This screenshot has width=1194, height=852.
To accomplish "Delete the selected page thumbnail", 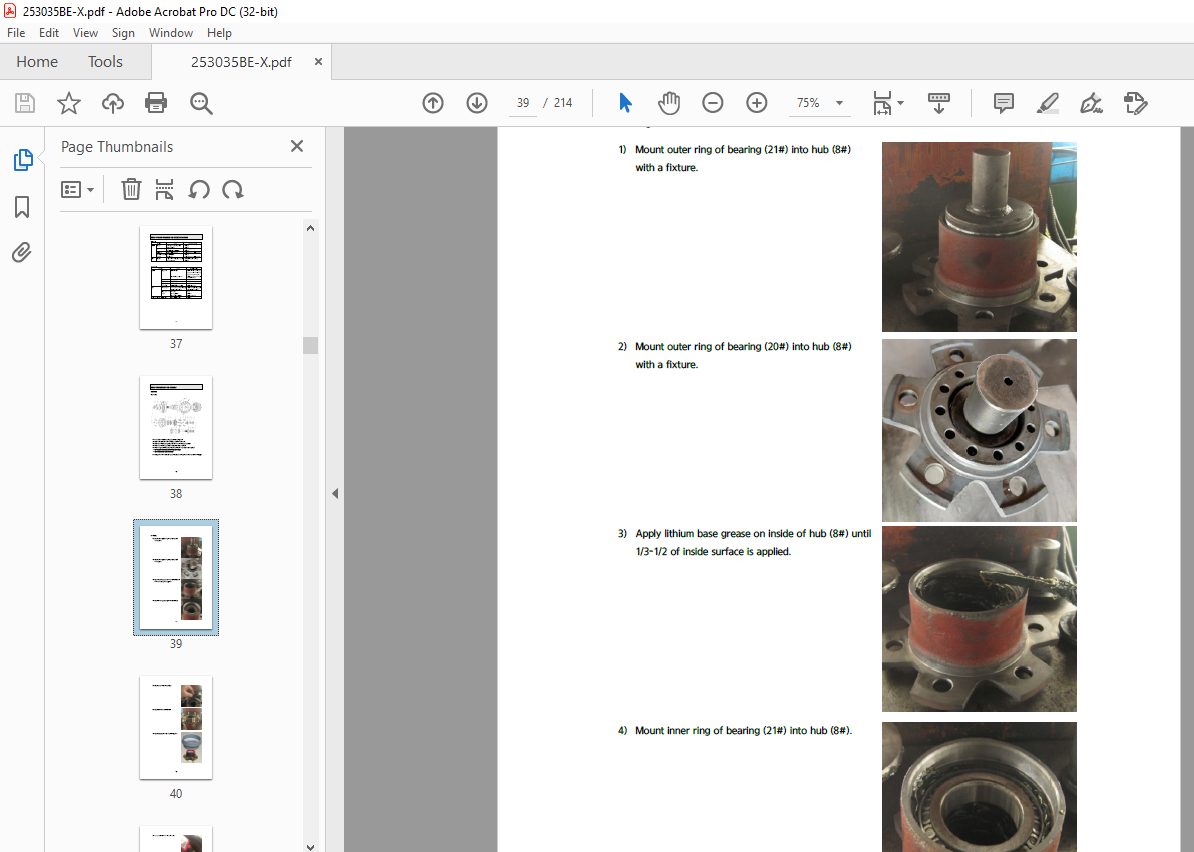I will [131, 190].
